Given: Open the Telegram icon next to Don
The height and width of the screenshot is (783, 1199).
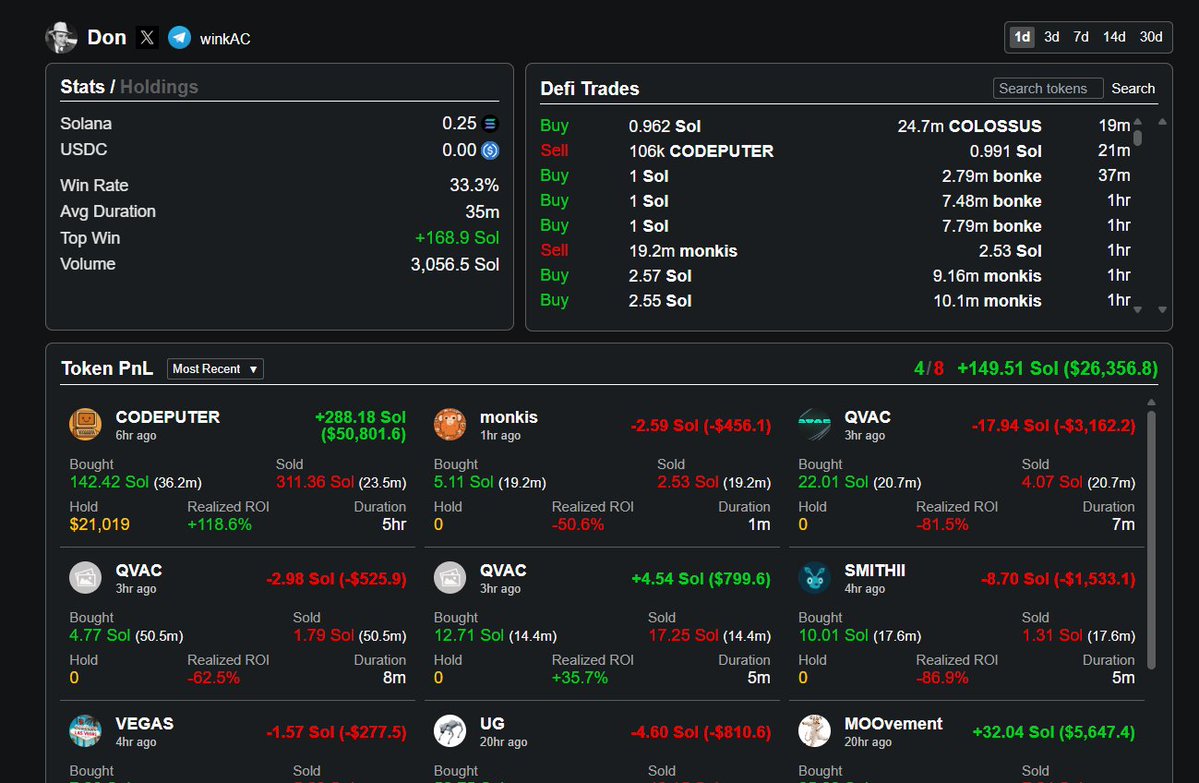Looking at the screenshot, I should (179, 37).
